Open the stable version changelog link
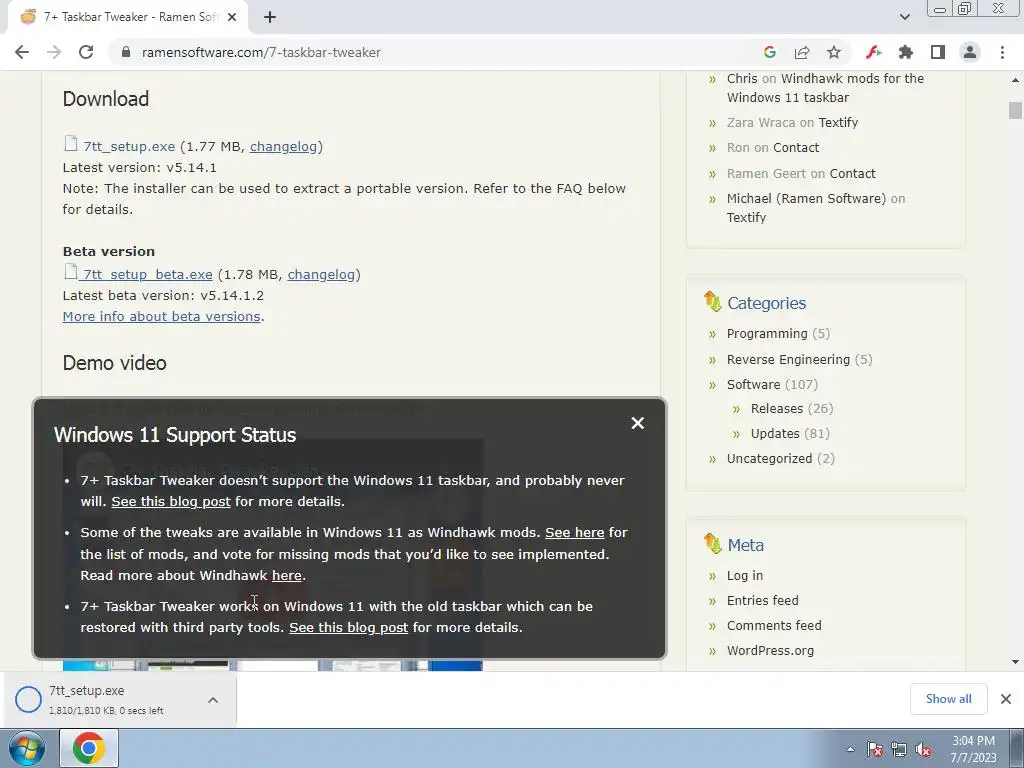Viewport: 1024px width, 768px height. point(283,146)
